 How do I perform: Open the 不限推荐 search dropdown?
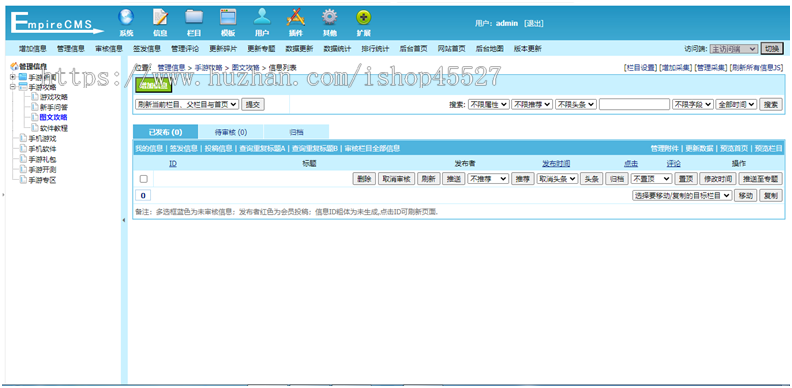[x=532, y=105]
